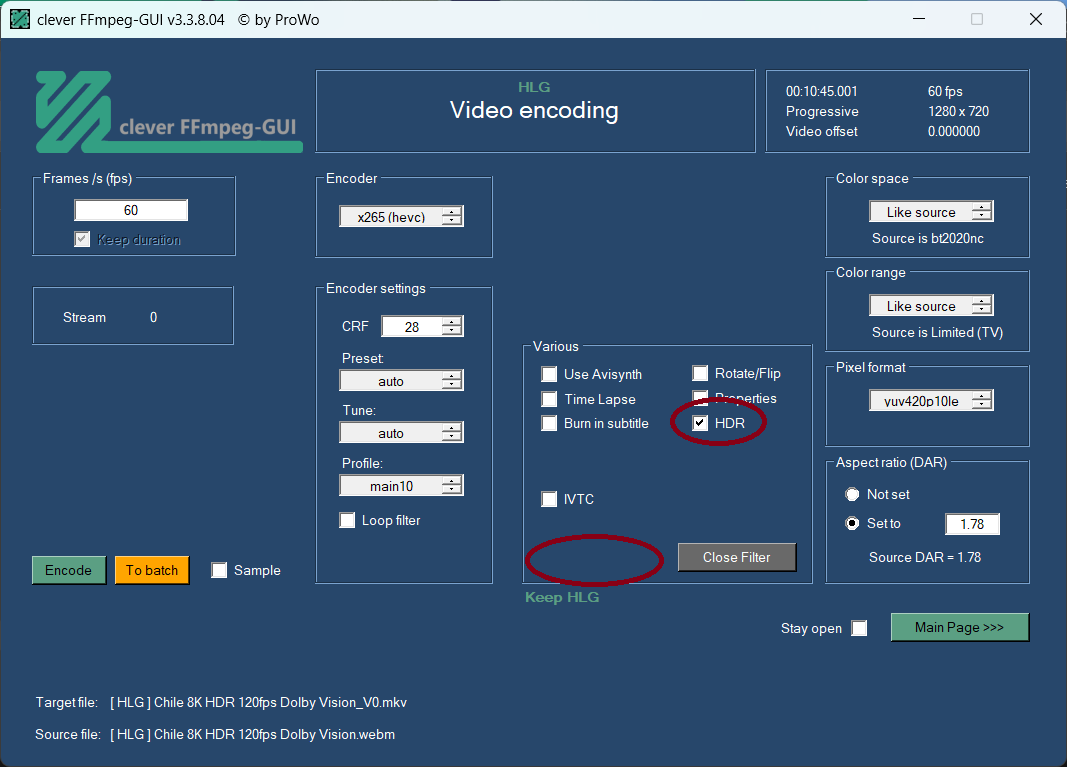Click the Encode button
This screenshot has height=767, width=1067.
point(69,570)
